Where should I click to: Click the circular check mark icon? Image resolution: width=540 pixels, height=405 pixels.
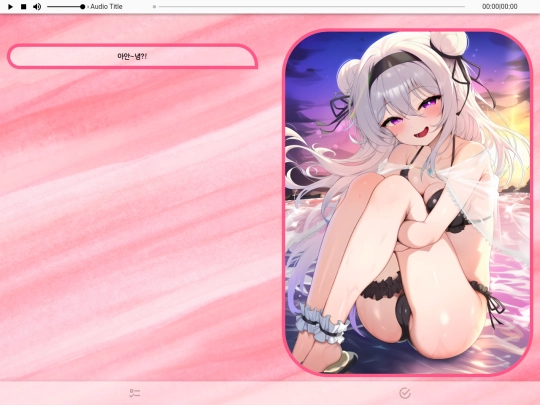coord(405,393)
